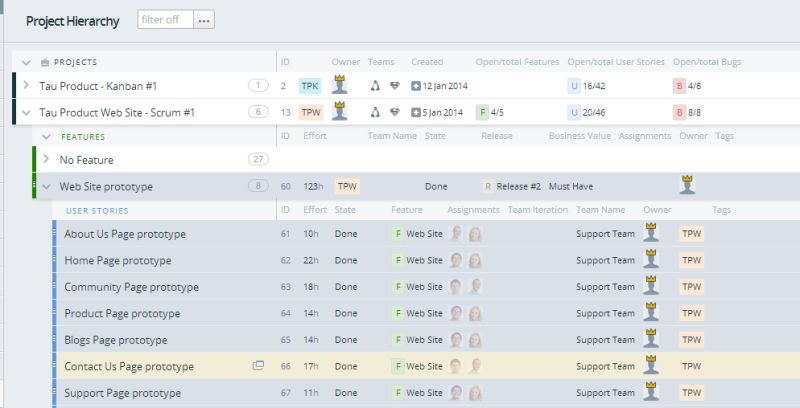The height and width of the screenshot is (408, 800).
Task: Click the Business Value column header
Action: 580,136
